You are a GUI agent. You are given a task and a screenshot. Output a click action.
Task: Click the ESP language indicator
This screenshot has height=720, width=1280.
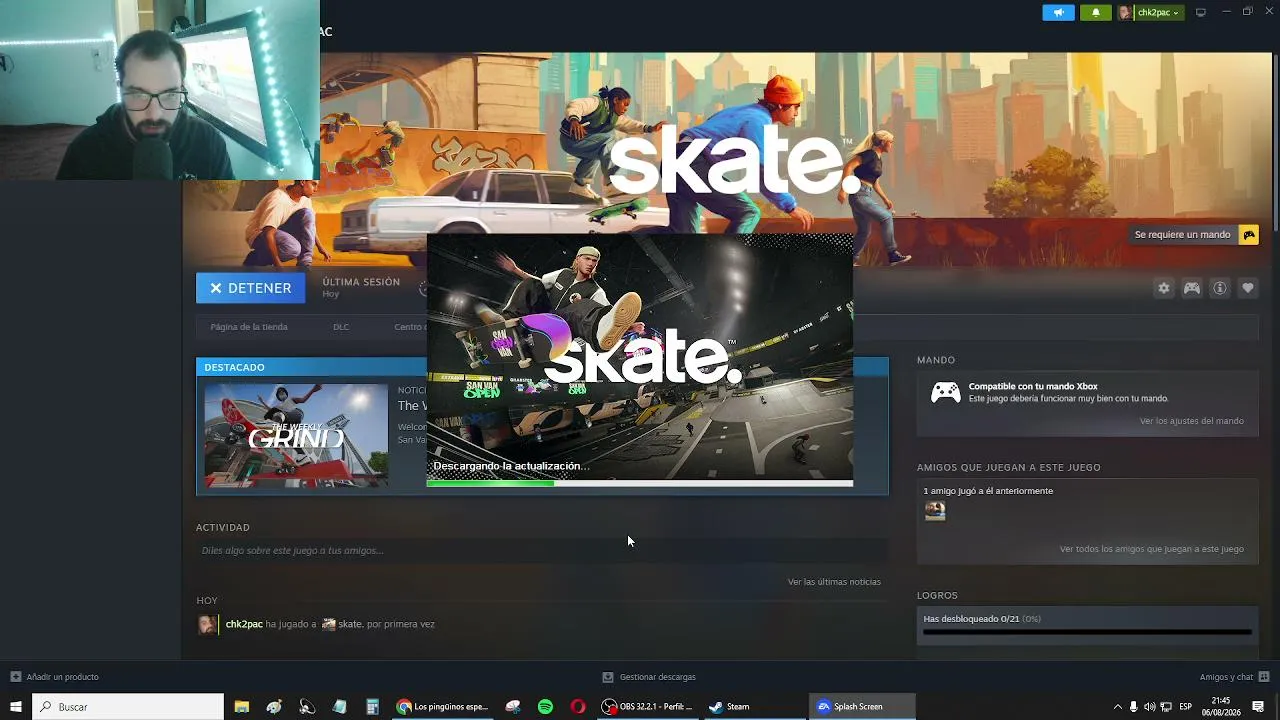(1186, 707)
